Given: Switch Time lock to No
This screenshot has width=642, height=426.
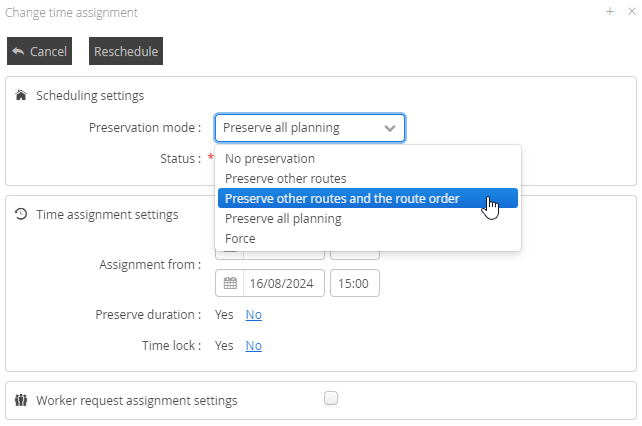Looking at the screenshot, I should tap(254, 345).
